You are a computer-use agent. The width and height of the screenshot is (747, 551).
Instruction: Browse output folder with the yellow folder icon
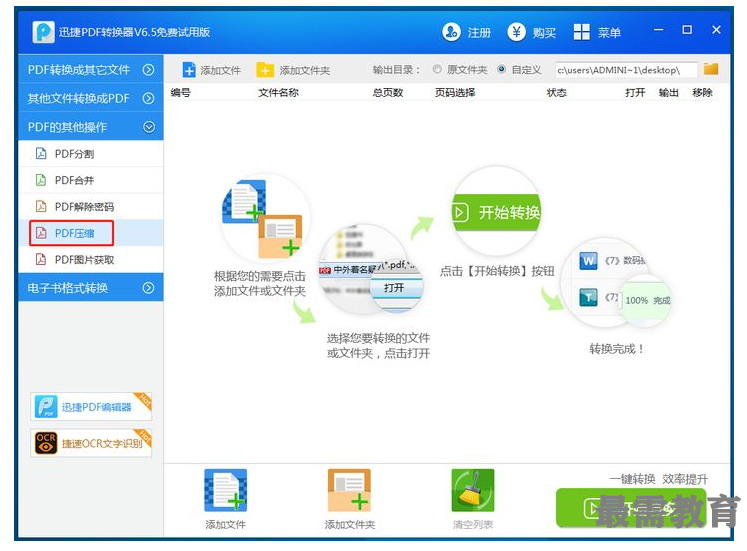click(x=711, y=69)
